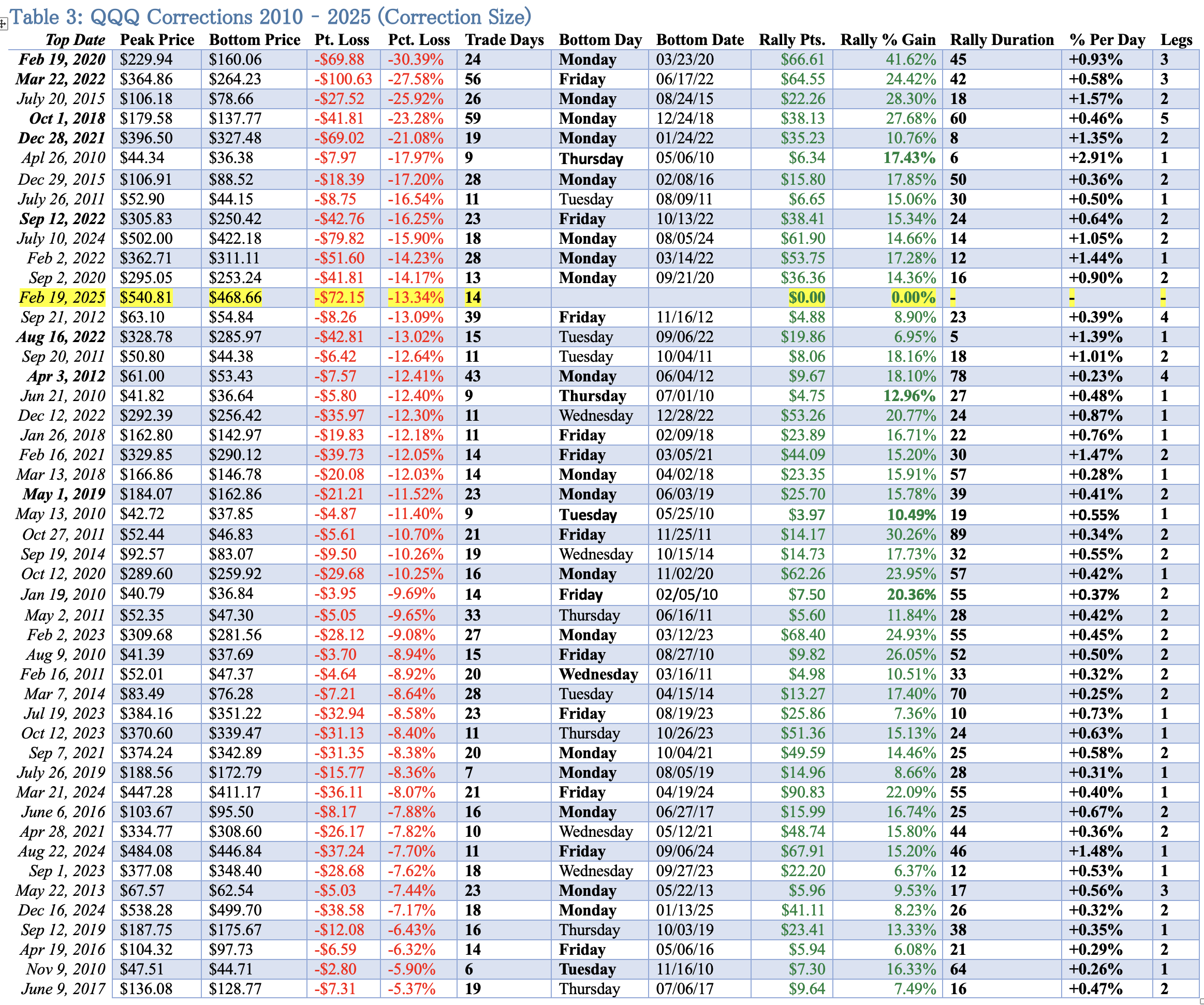Click the Legs column header
This screenshot has width=1204, height=1005.
(1176, 39)
